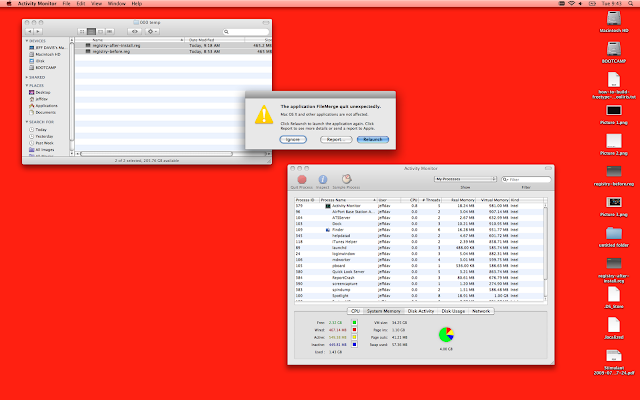Select BOOTCAMP drive icon on the desktop
640x400 pixels.
click(614, 49)
